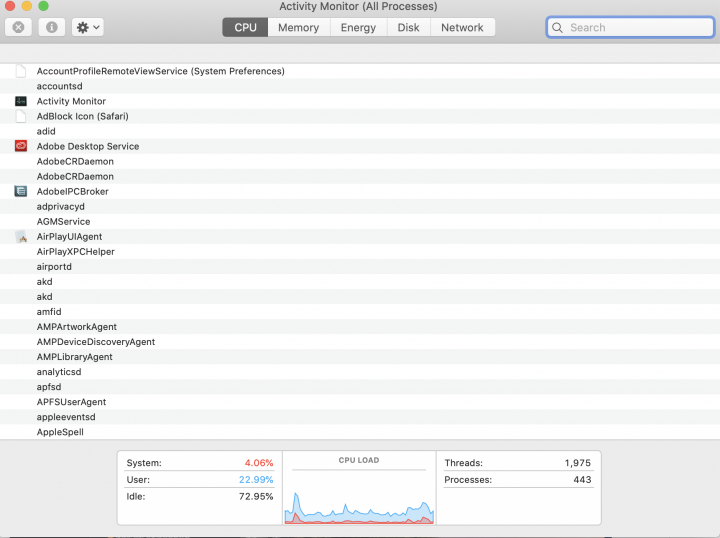Image resolution: width=720 pixels, height=538 pixels.
Task: Click the magnifier icon in Search
Action: pos(557,28)
